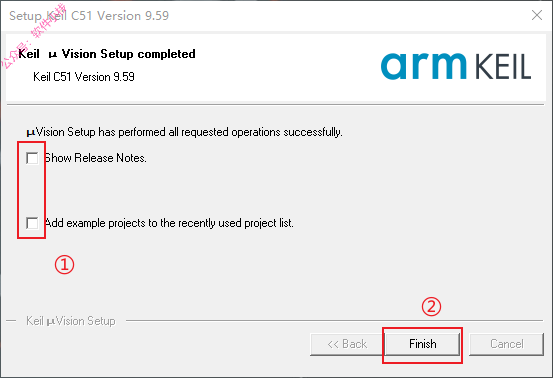
Task: Click the Add example projects label text
Action: [x=169, y=223]
